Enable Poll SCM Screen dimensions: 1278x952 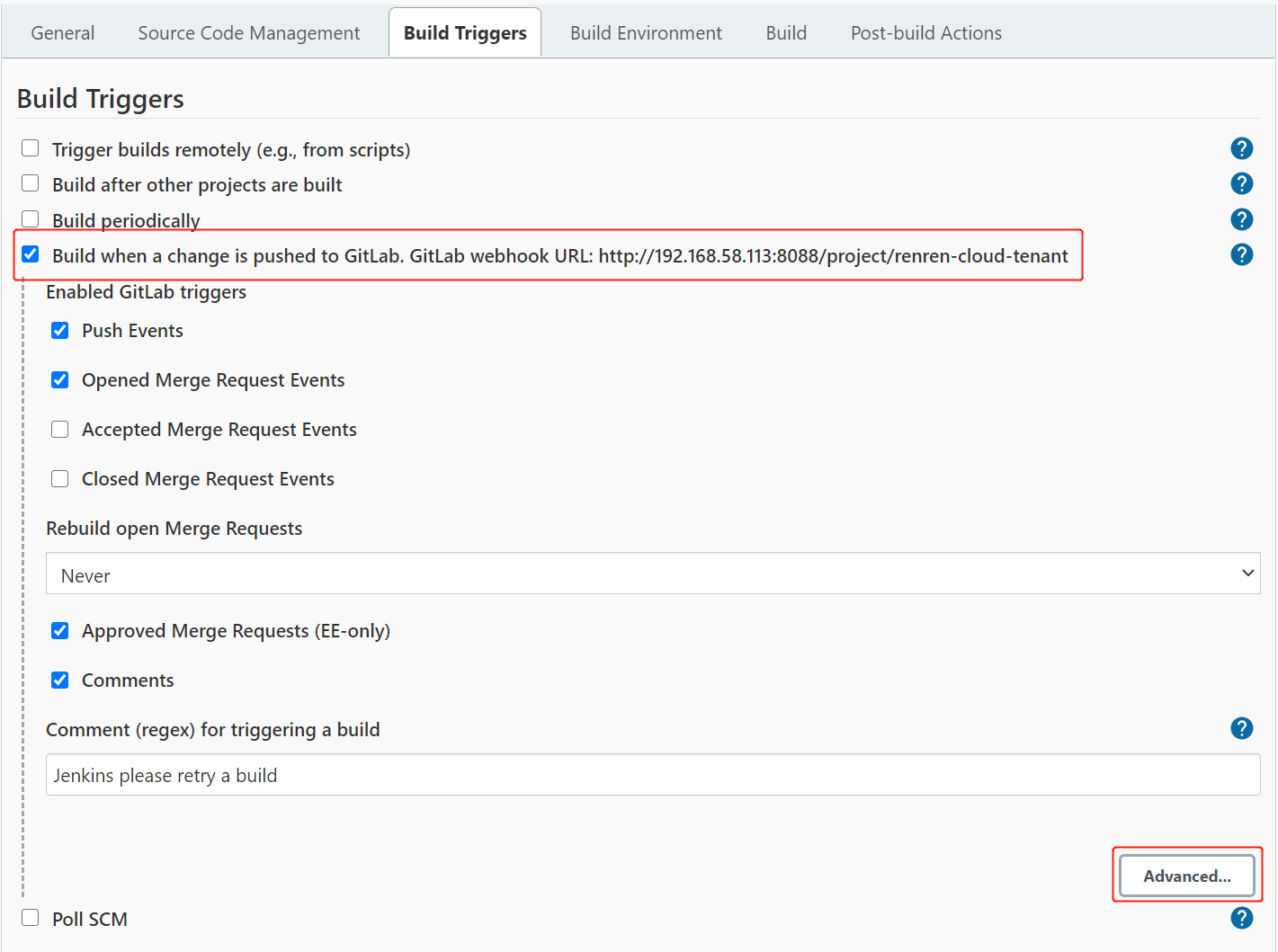(30, 917)
